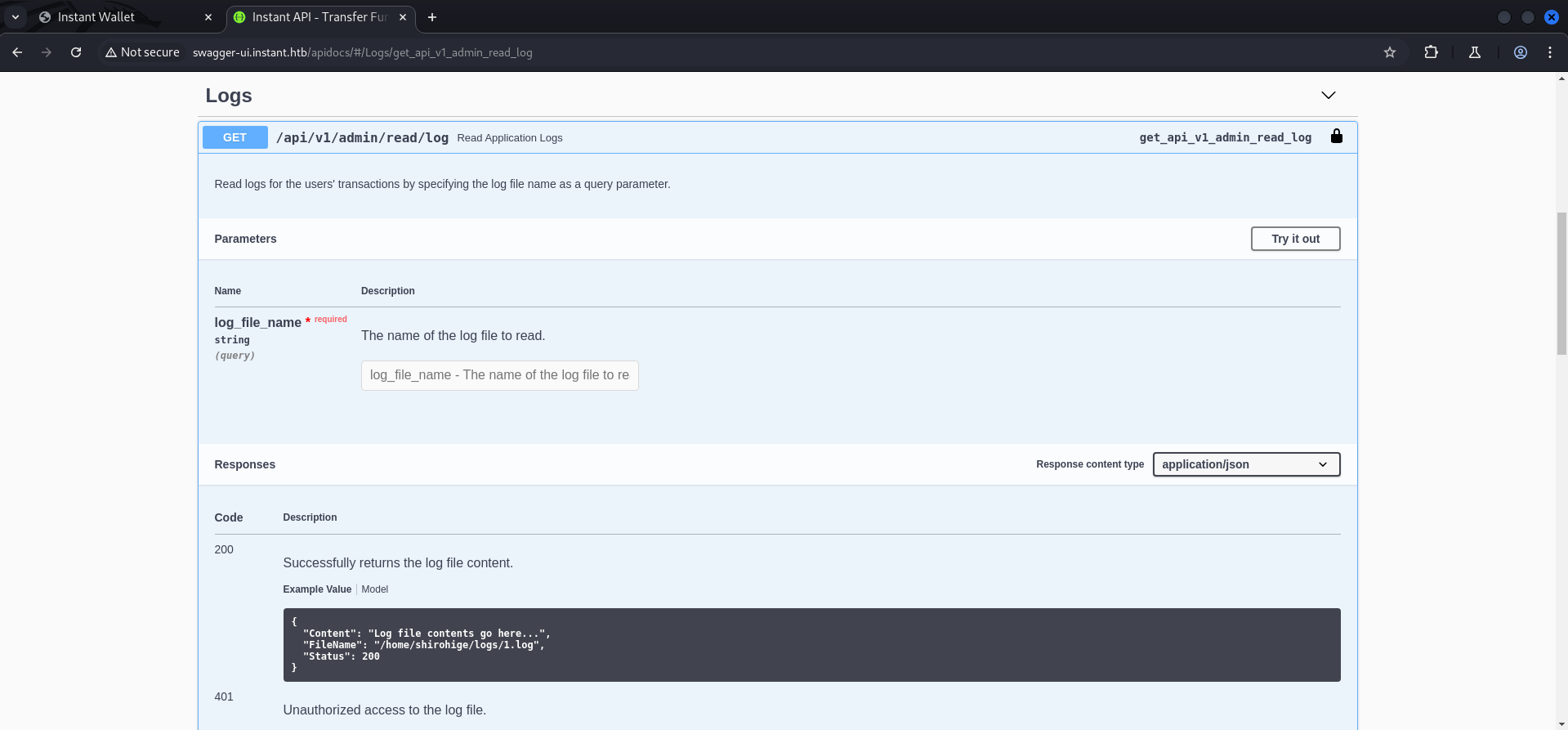Close the Instant API tab
This screenshot has height=730, width=1568.
[x=402, y=17]
